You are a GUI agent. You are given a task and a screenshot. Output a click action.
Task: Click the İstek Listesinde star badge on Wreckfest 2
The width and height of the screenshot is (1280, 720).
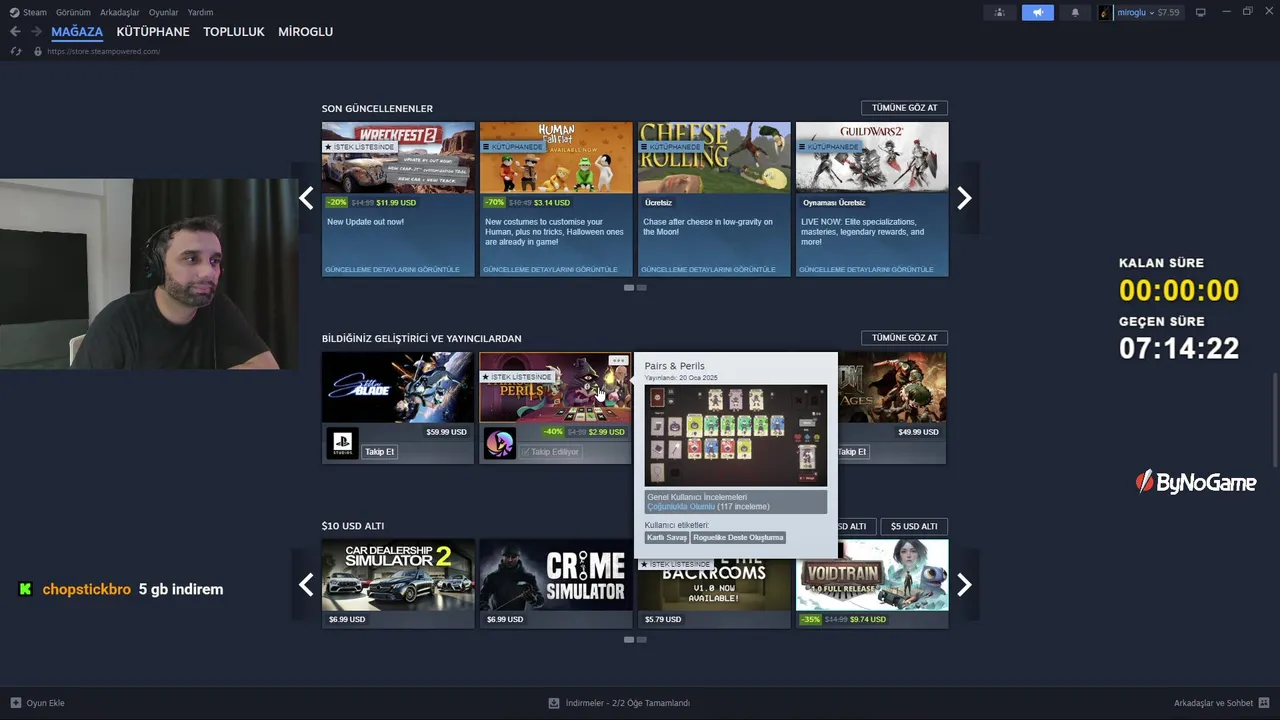[x=359, y=147]
